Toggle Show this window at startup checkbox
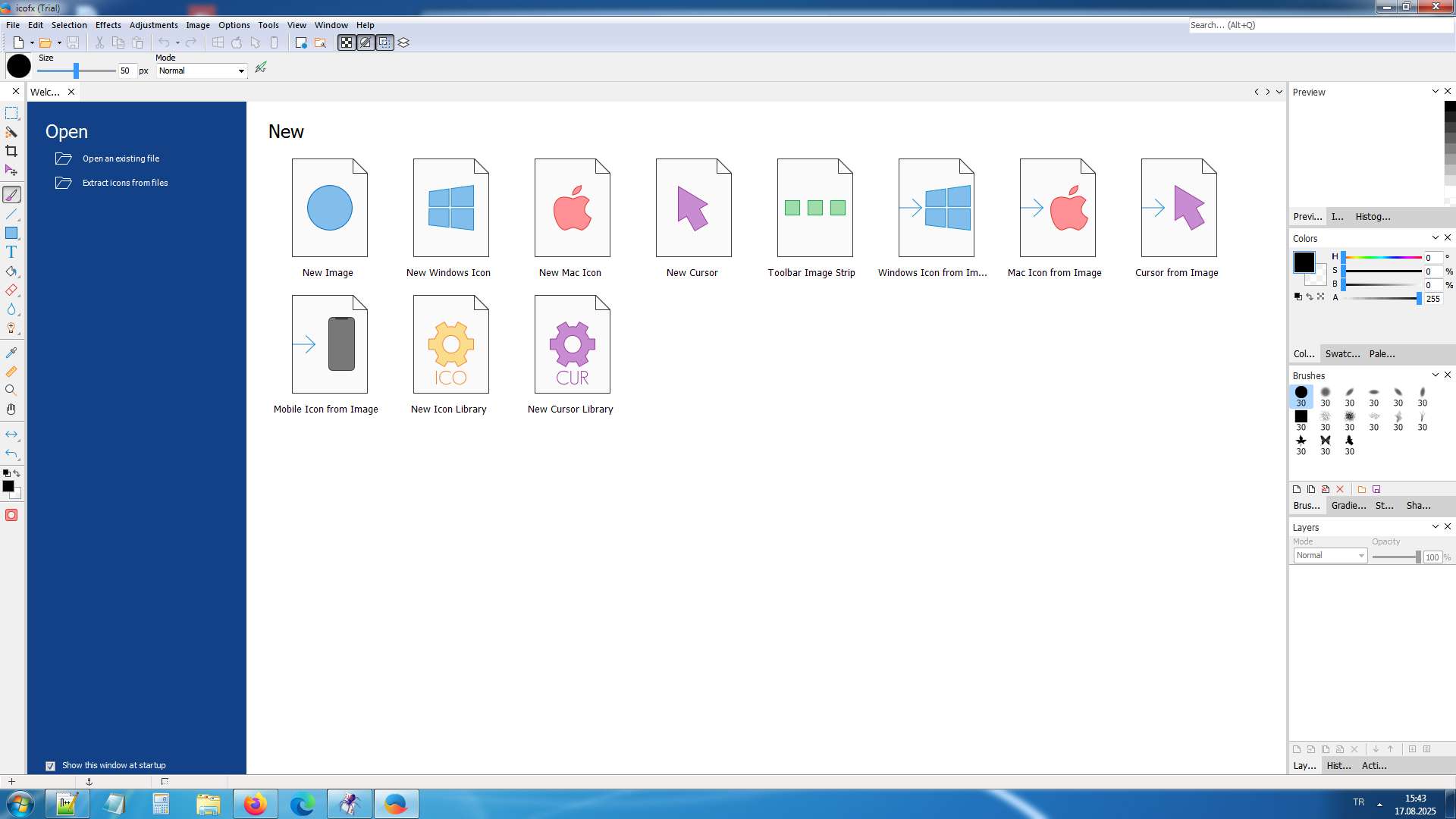Viewport: 1456px width, 819px height. (50, 766)
